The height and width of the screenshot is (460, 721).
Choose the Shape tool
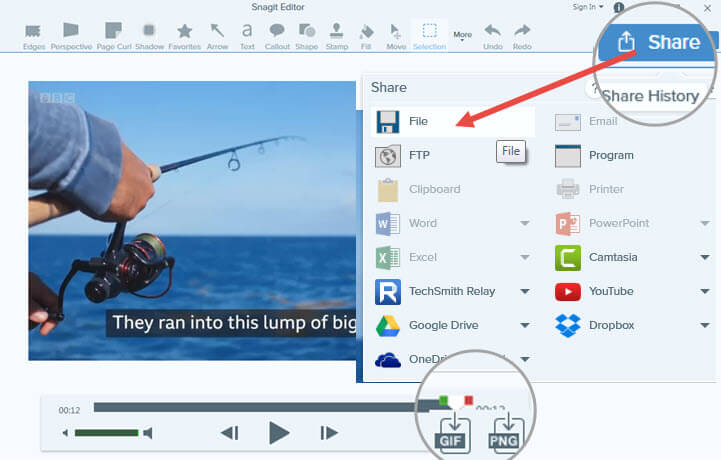(307, 37)
